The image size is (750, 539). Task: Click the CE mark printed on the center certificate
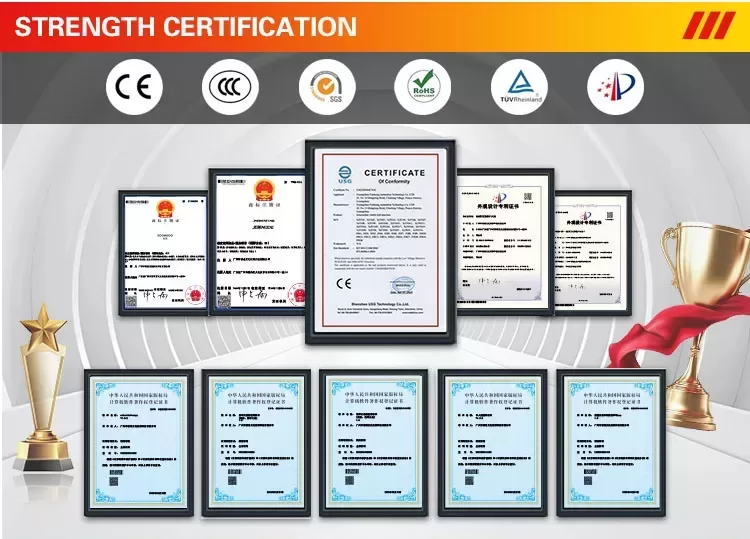point(344,284)
